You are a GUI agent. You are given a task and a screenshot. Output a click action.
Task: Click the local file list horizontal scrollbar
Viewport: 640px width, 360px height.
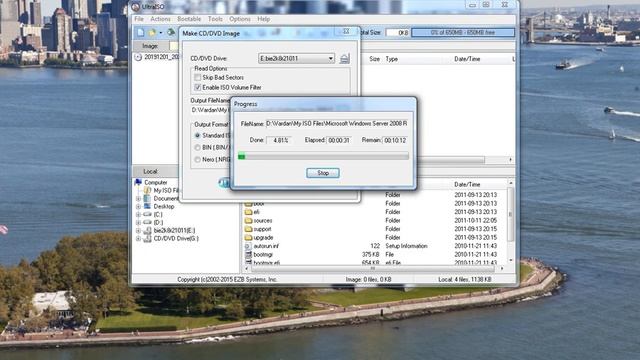373,268
